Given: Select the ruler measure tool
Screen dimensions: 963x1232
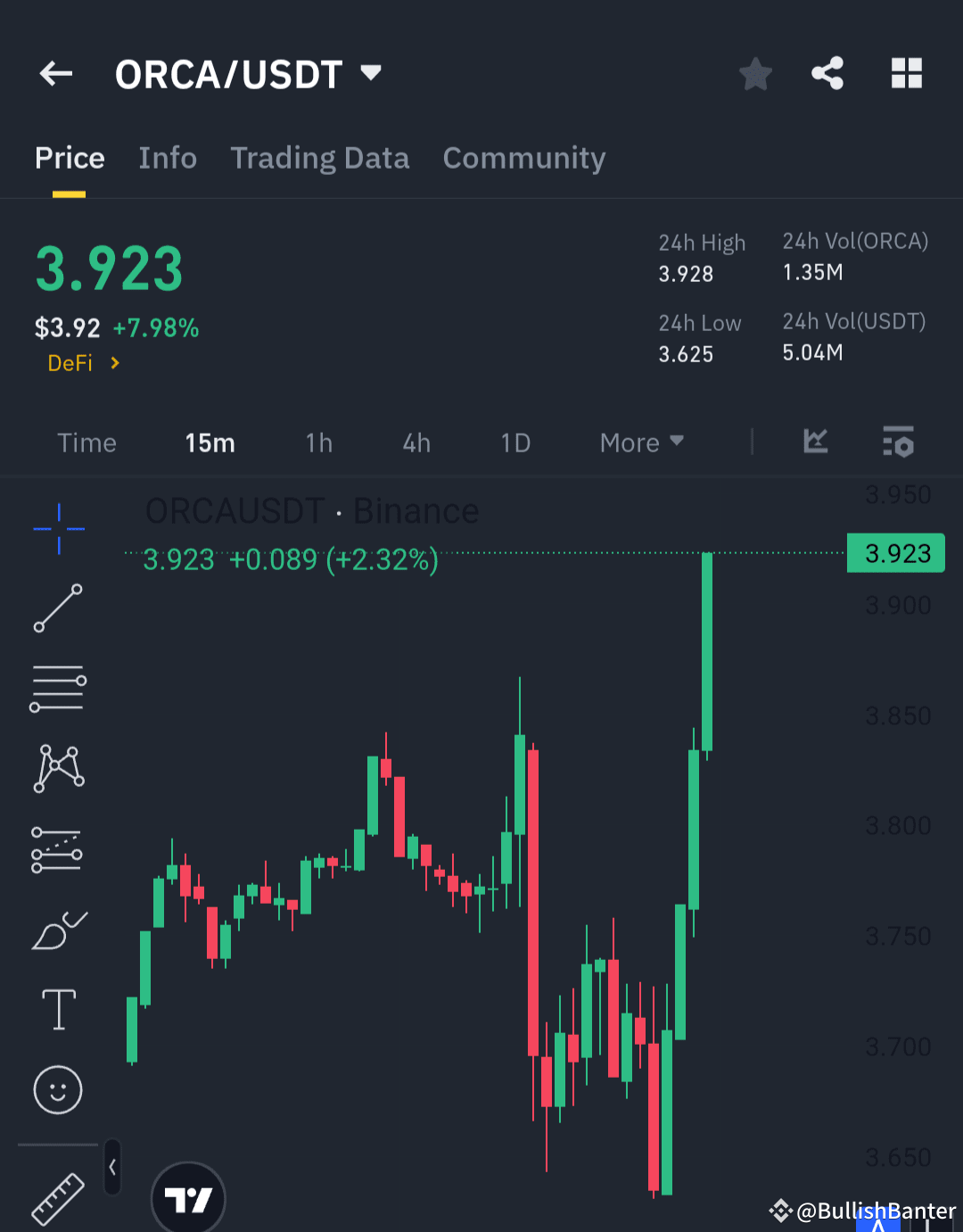Looking at the screenshot, I should (x=58, y=1198).
